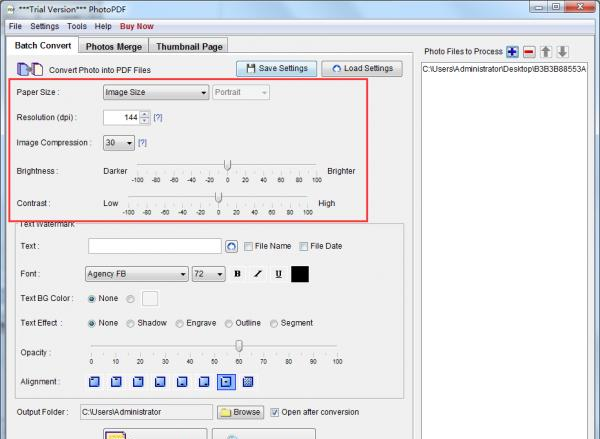Move selected photo down with arrow icon
Viewport: 600px width, 439px height.
pos(562,51)
